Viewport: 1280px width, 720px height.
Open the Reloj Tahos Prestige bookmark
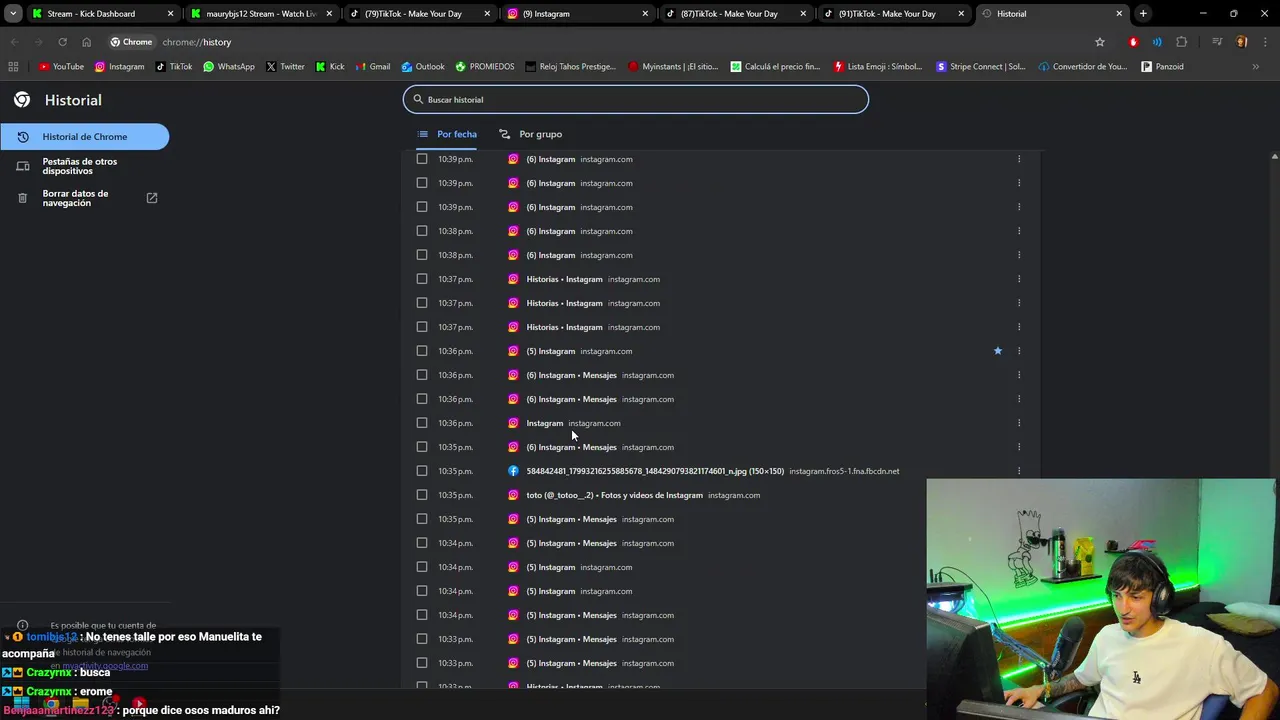tap(570, 67)
